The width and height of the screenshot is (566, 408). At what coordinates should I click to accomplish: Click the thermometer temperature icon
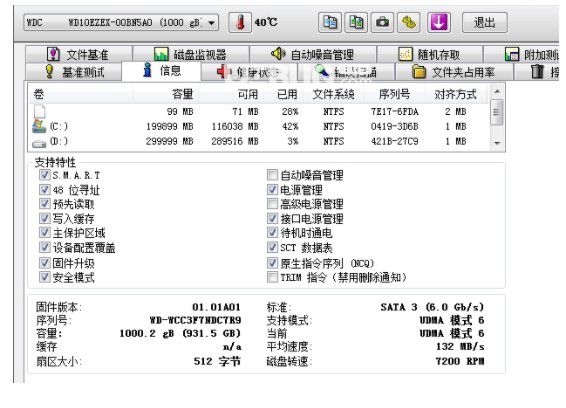click(x=240, y=22)
